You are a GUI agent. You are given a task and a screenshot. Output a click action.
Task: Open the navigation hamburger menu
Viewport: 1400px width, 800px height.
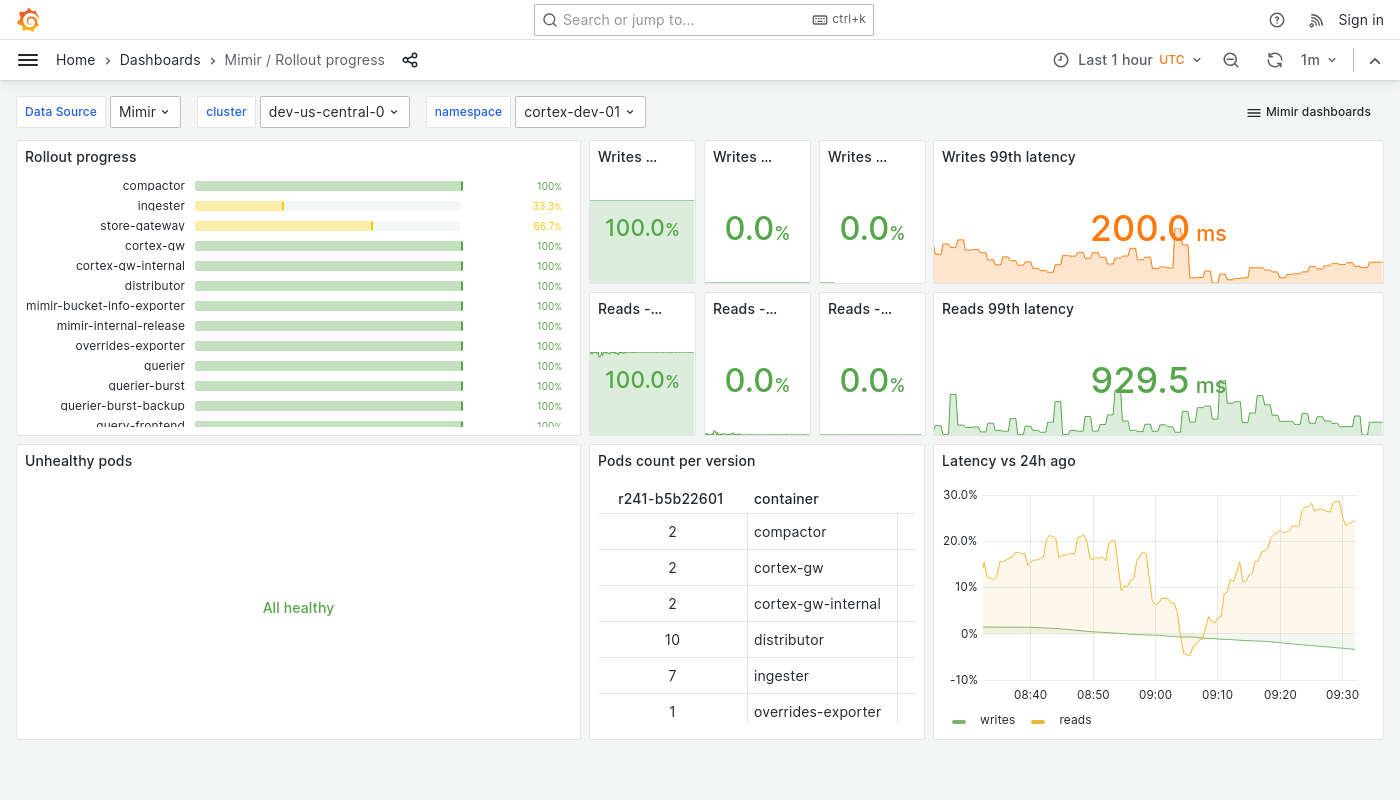click(27, 60)
